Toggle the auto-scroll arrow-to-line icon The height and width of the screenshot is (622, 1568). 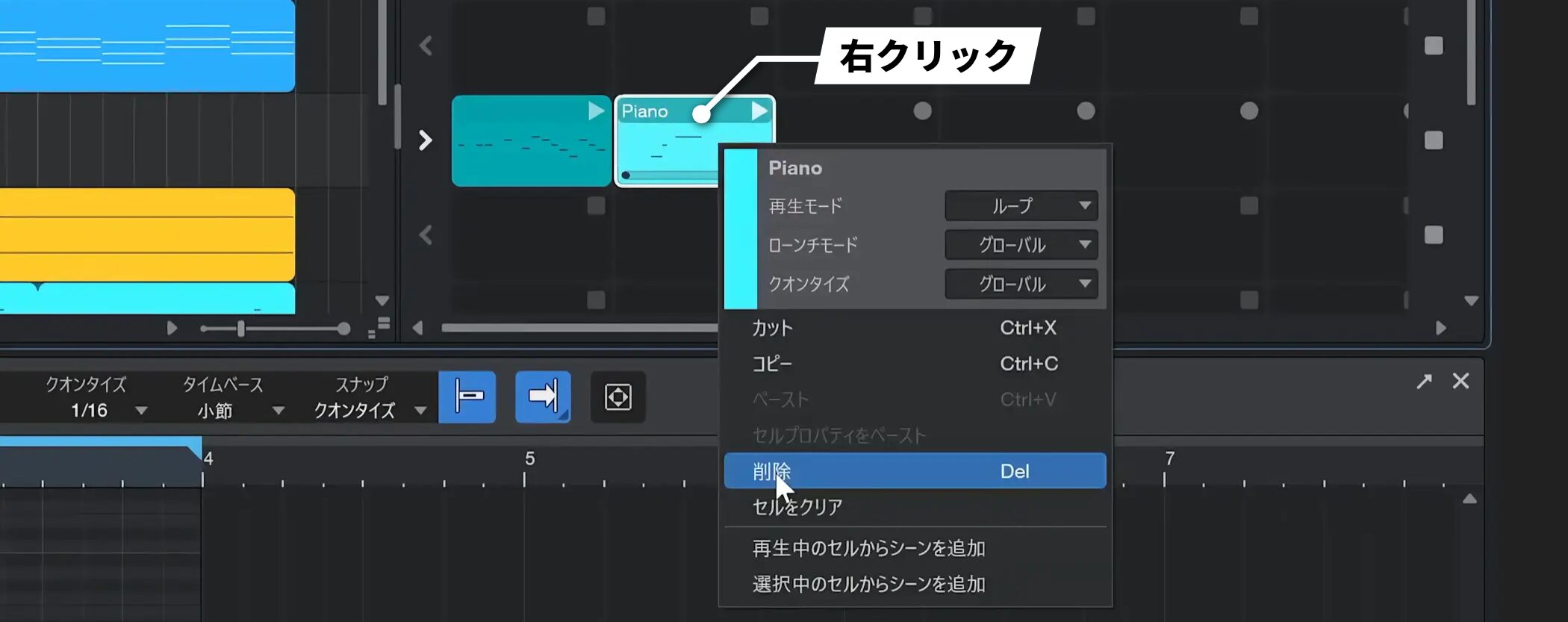(x=543, y=396)
